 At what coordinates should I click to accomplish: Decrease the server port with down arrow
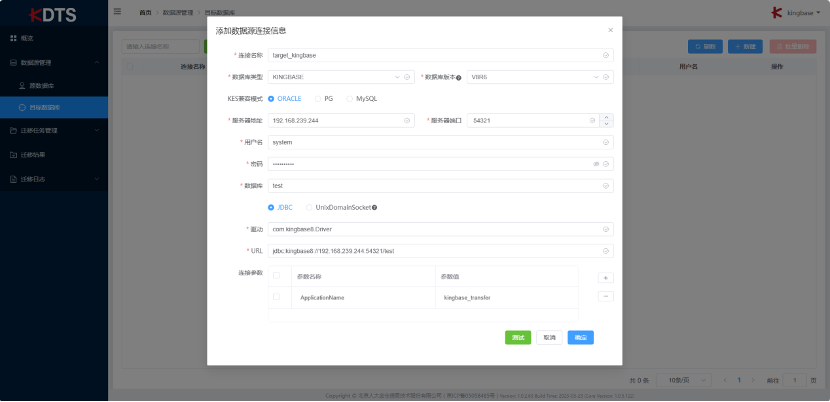tap(607, 124)
